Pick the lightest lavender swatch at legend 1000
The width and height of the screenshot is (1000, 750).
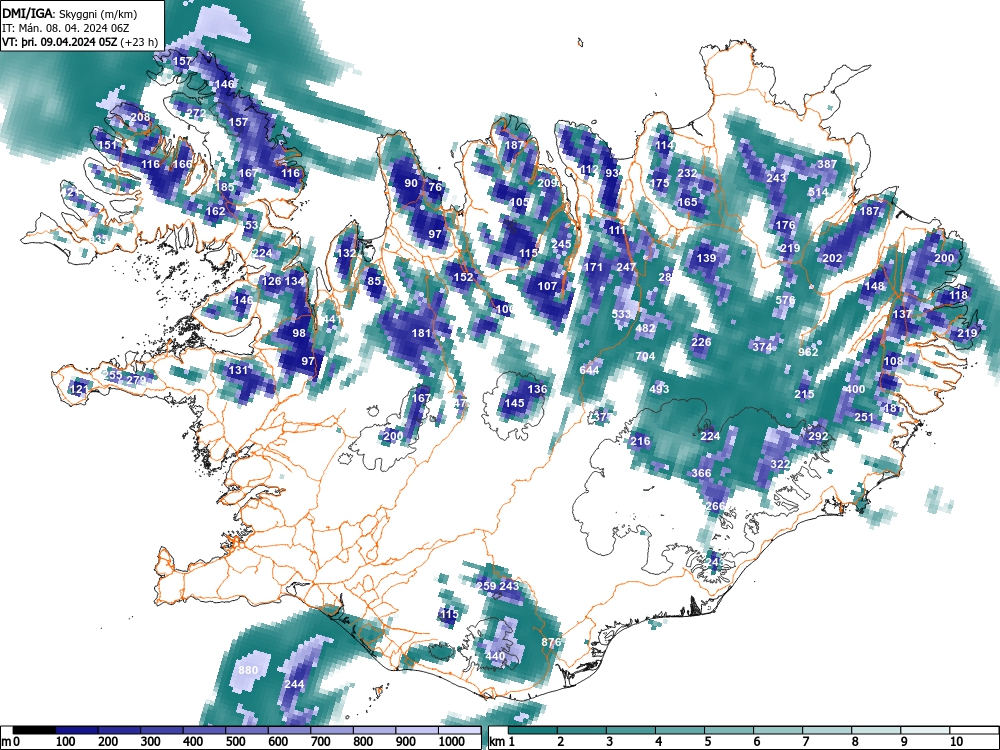[x=459, y=731]
